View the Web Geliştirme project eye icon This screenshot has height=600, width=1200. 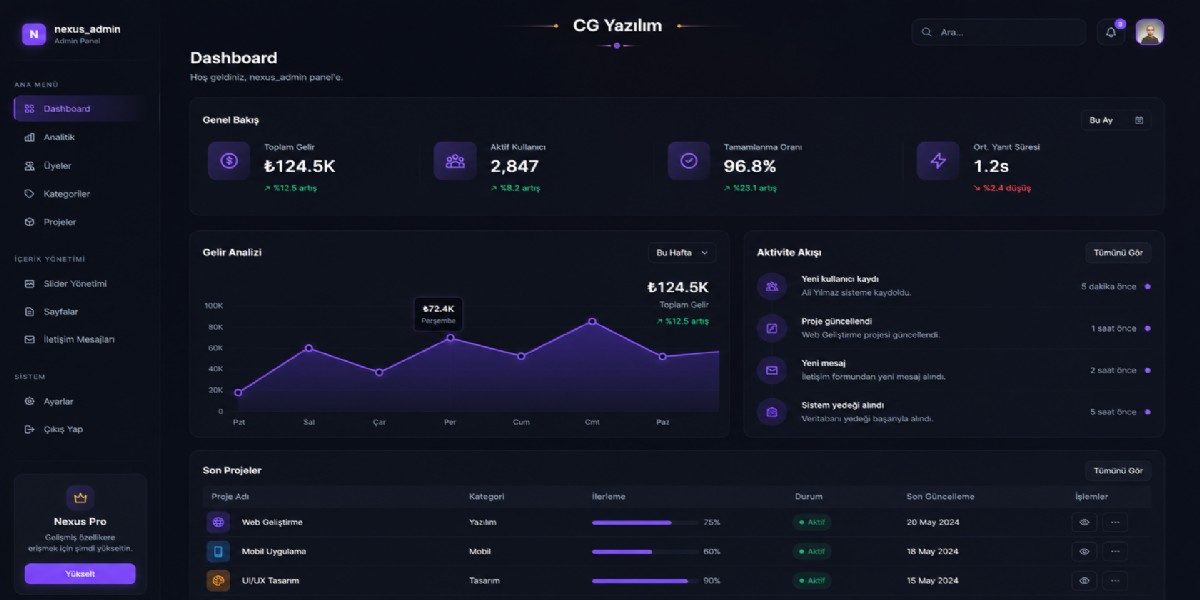(x=1084, y=522)
